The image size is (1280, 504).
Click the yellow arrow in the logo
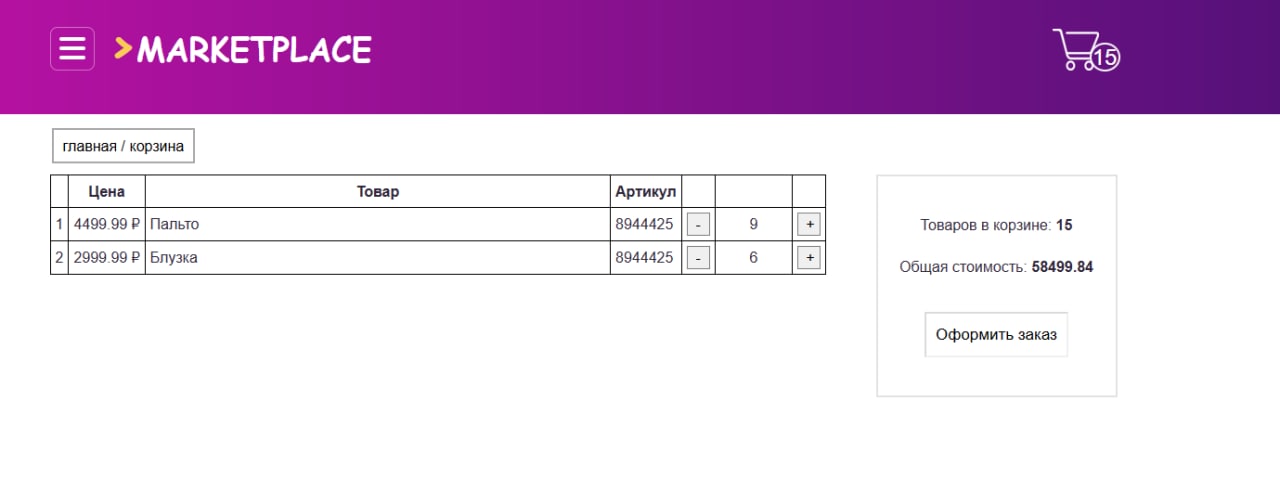123,48
